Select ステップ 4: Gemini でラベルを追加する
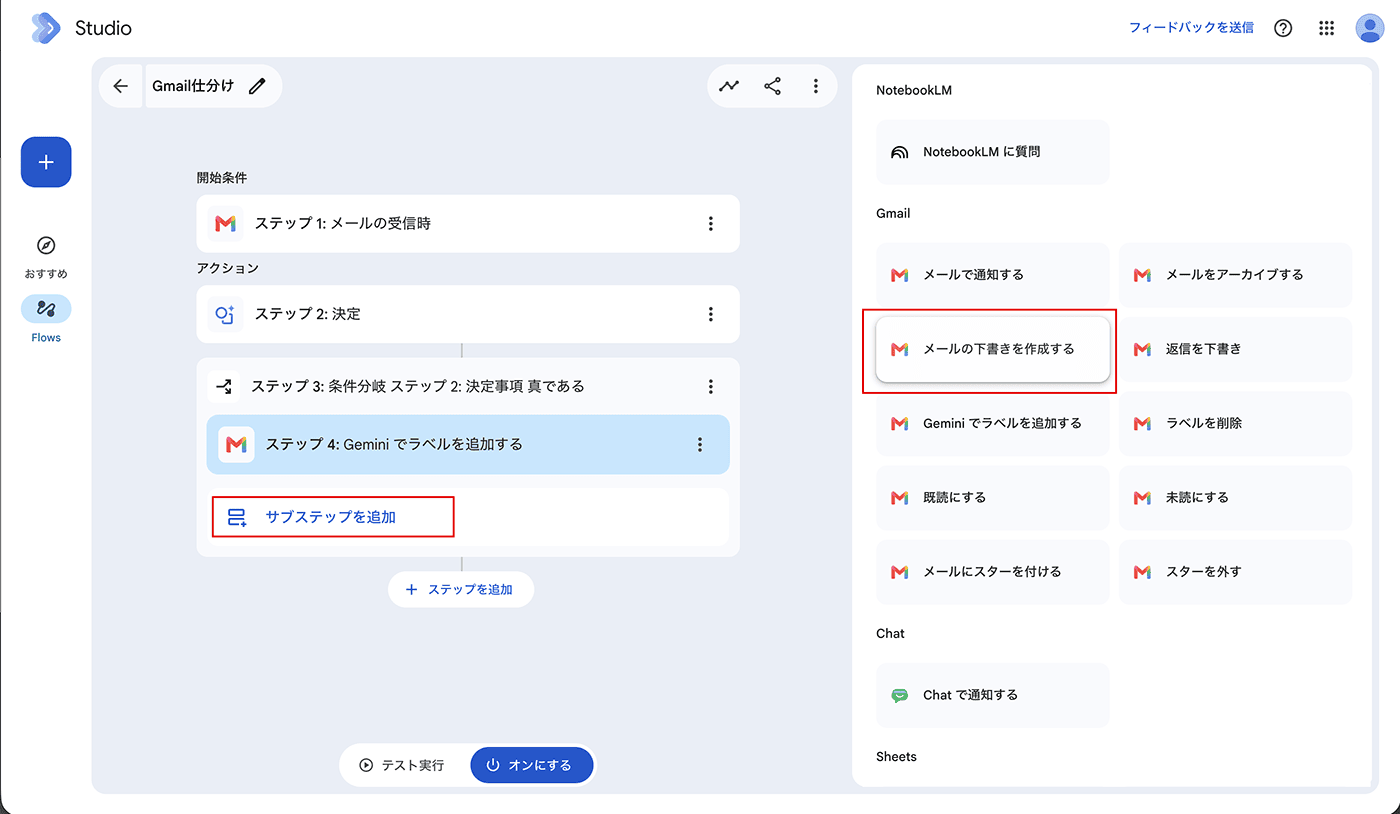The image size is (1400, 814). (x=468, y=444)
